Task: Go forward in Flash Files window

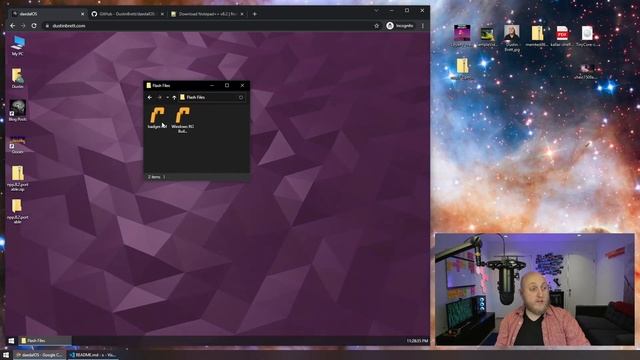Action: coord(160,98)
